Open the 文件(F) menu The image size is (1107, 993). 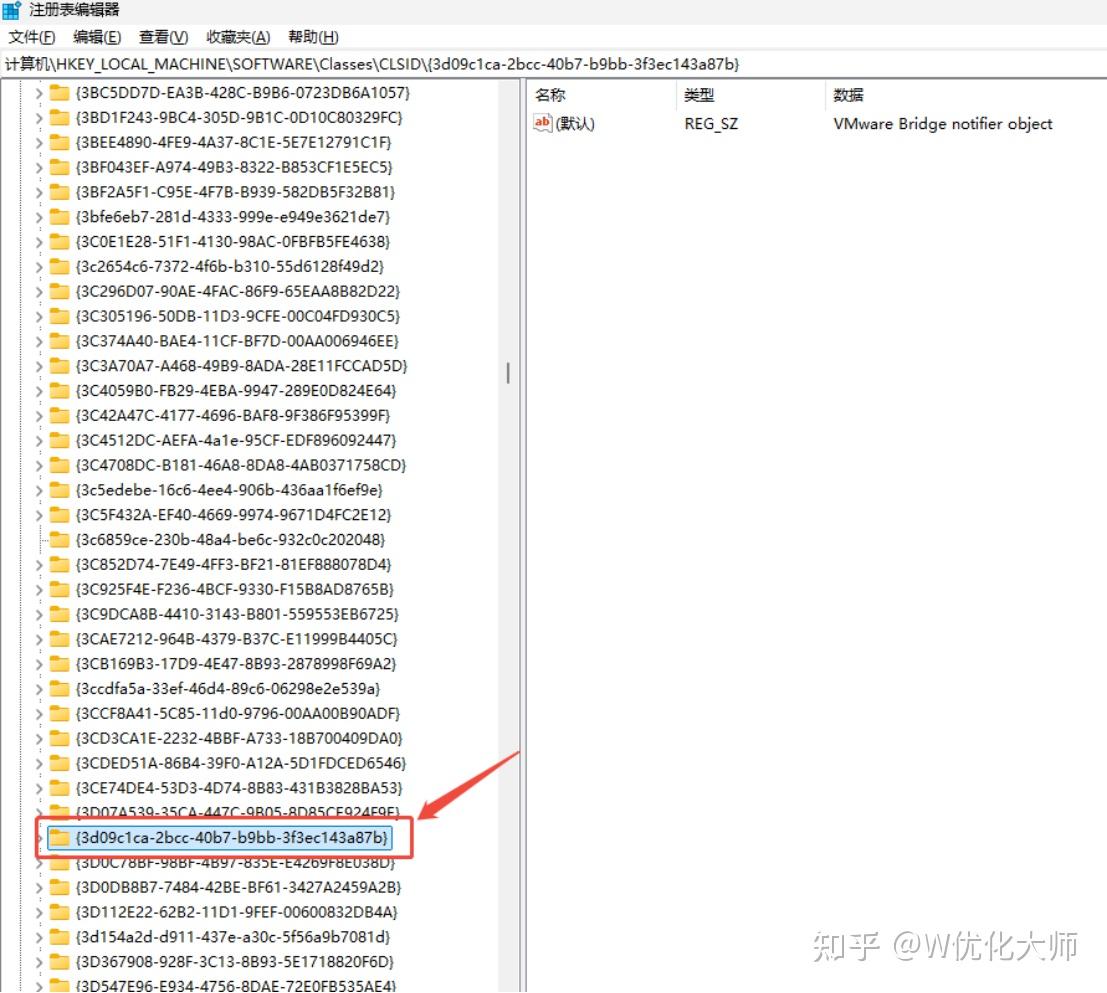(x=31, y=37)
